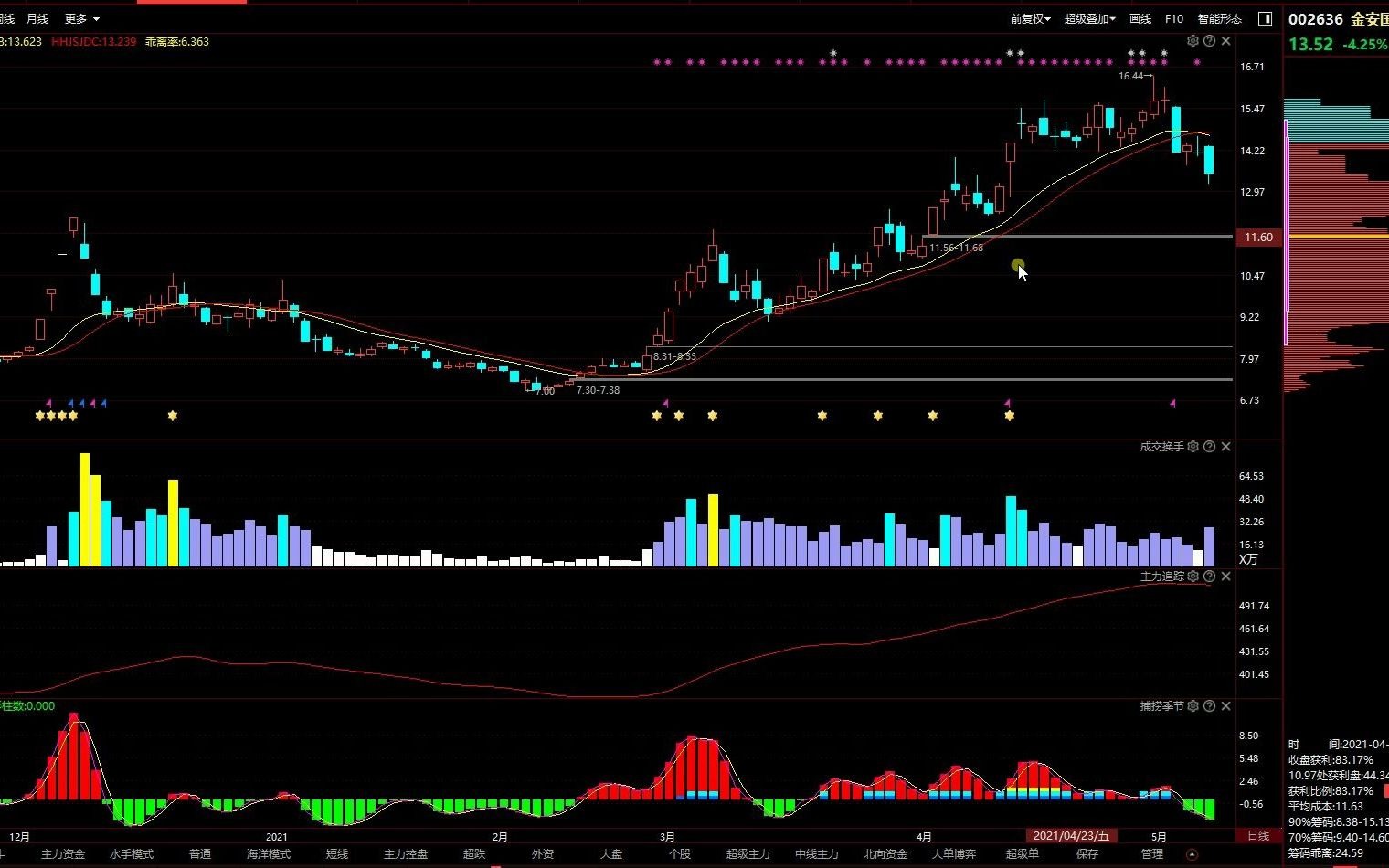Open settings gear for 主力追踪 panel
The width and height of the screenshot is (1389, 868).
[x=1193, y=577]
